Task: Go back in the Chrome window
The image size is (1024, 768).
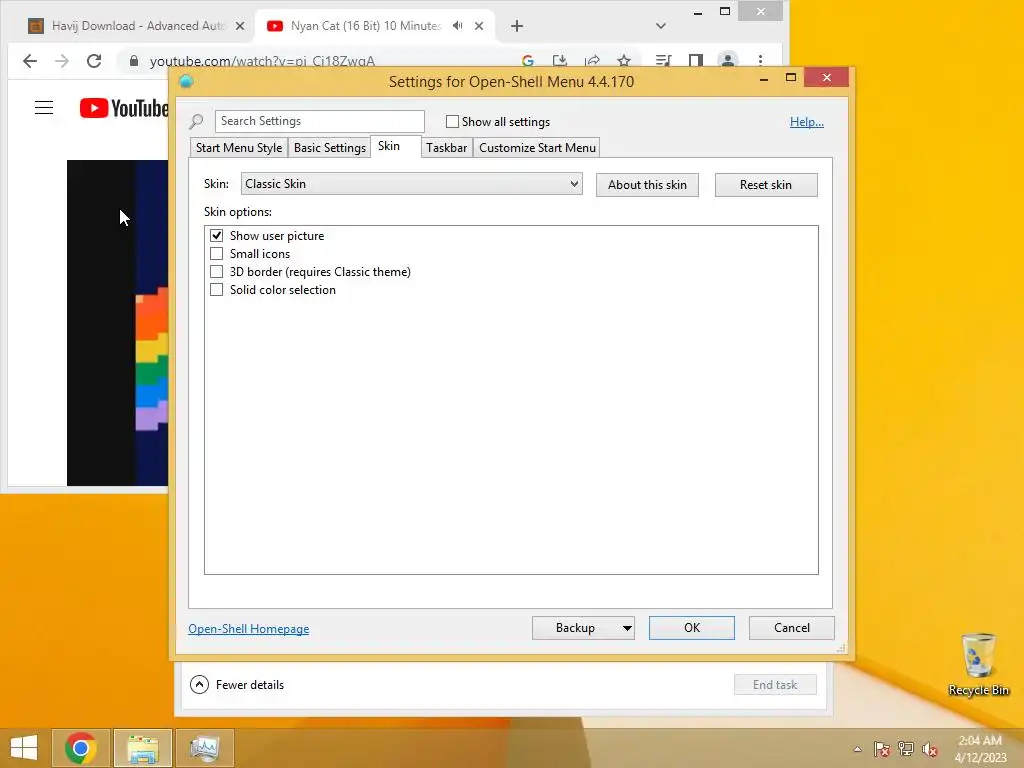Action: point(29,61)
